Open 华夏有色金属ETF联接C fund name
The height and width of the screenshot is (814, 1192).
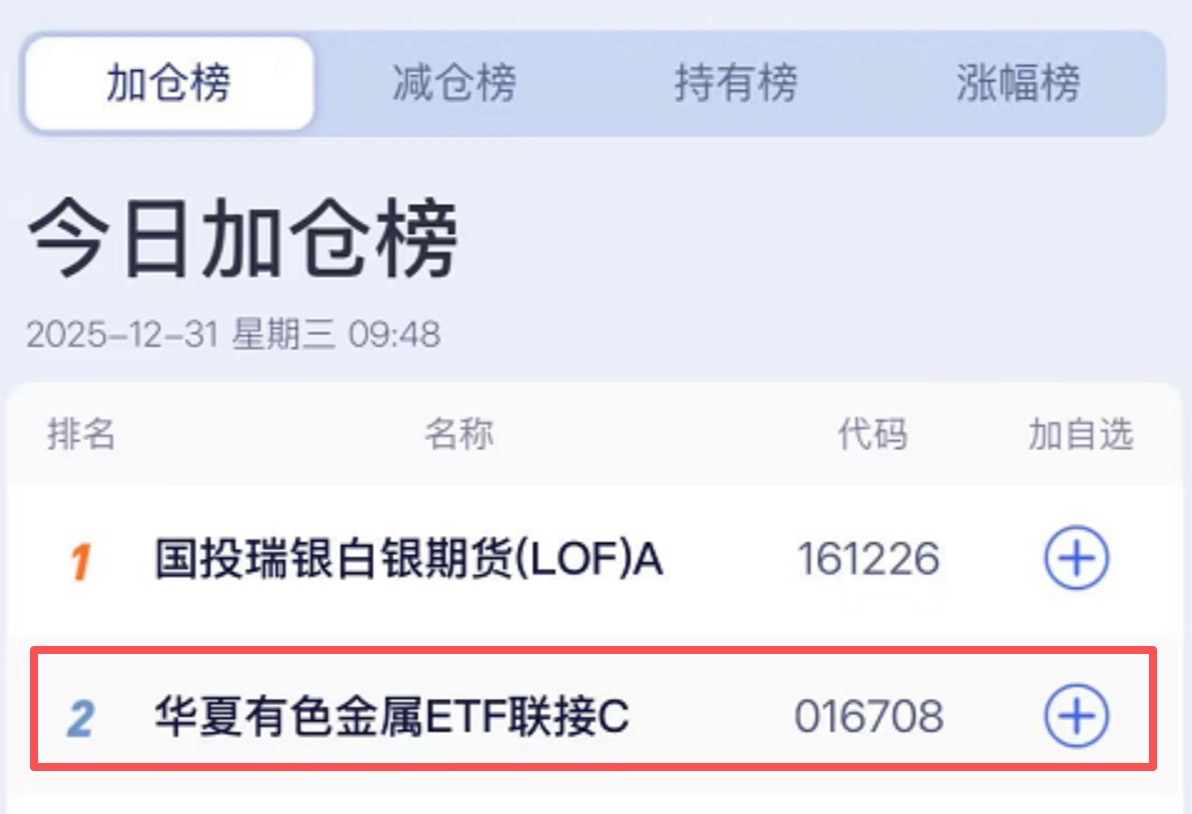pyautogui.click(x=391, y=717)
